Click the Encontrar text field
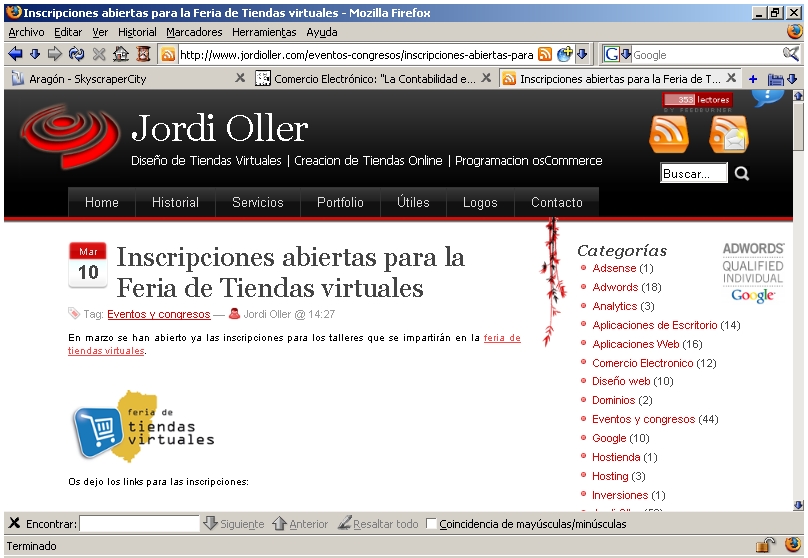808x558 pixels. pyautogui.click(x=139, y=523)
